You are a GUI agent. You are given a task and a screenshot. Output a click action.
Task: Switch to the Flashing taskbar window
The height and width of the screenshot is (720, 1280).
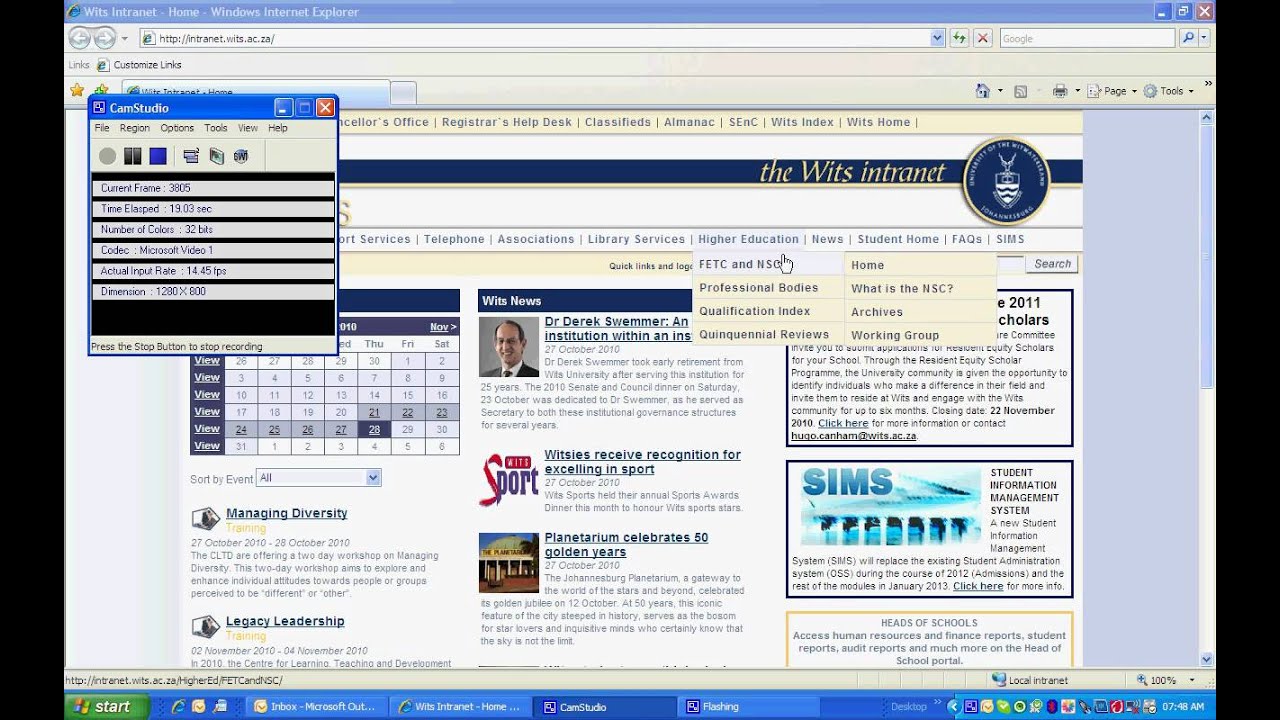pos(750,706)
